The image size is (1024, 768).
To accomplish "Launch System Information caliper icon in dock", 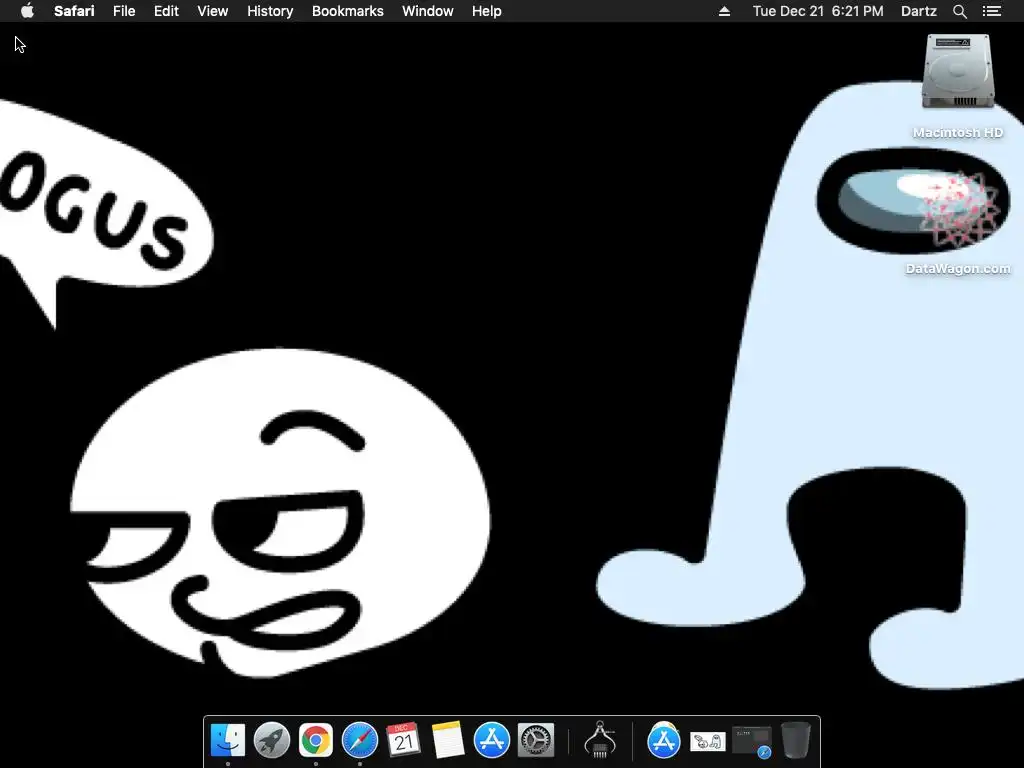I will pos(600,740).
